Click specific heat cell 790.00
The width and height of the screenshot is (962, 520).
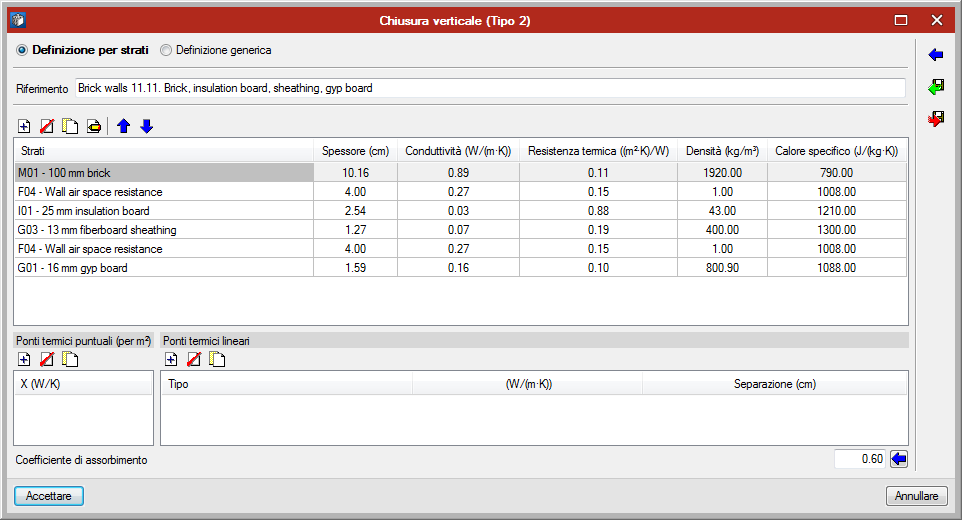tap(836, 173)
